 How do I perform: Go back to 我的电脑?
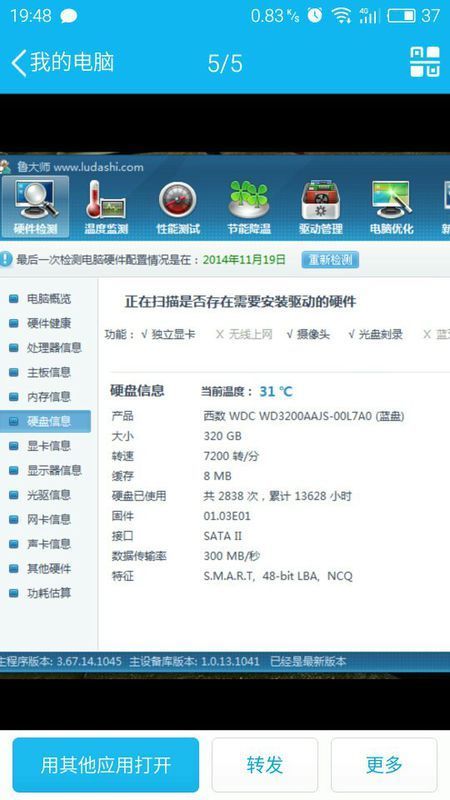tap(62, 63)
